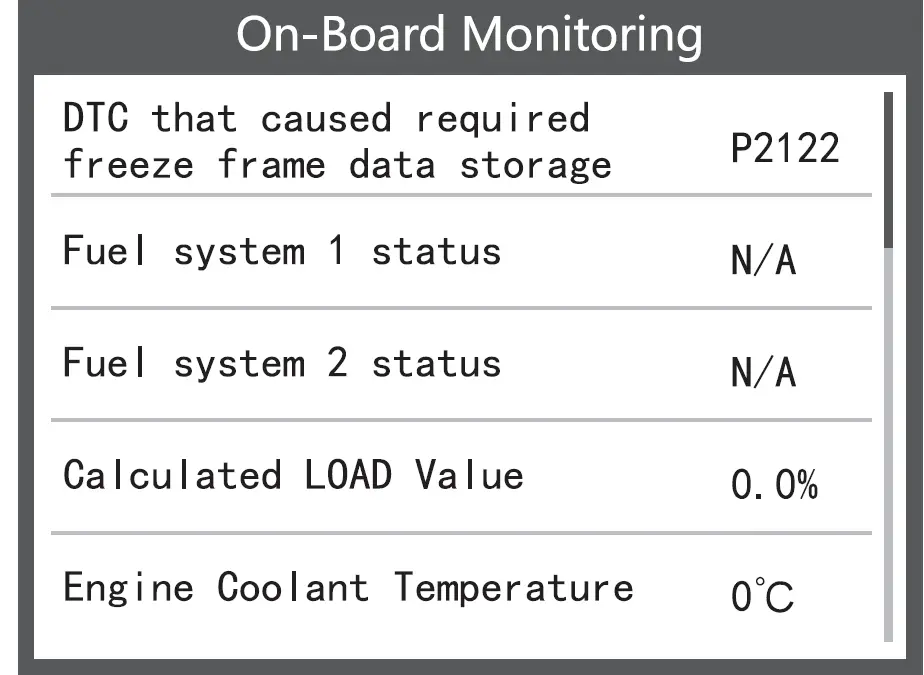Image resolution: width=924 pixels, height=675 pixels.
Task: Click the 0°C coolant temperature reading
Action: tap(762, 598)
